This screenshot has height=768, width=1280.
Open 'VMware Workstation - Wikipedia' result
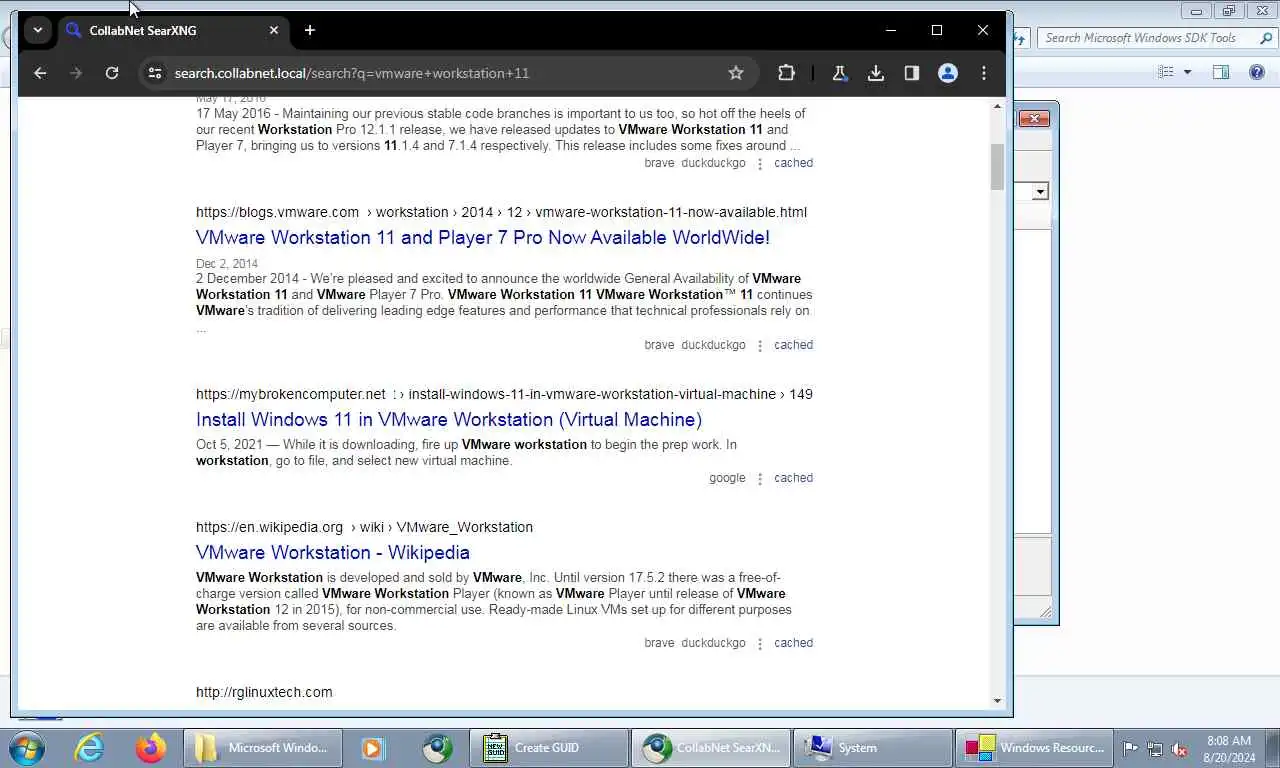tap(333, 552)
